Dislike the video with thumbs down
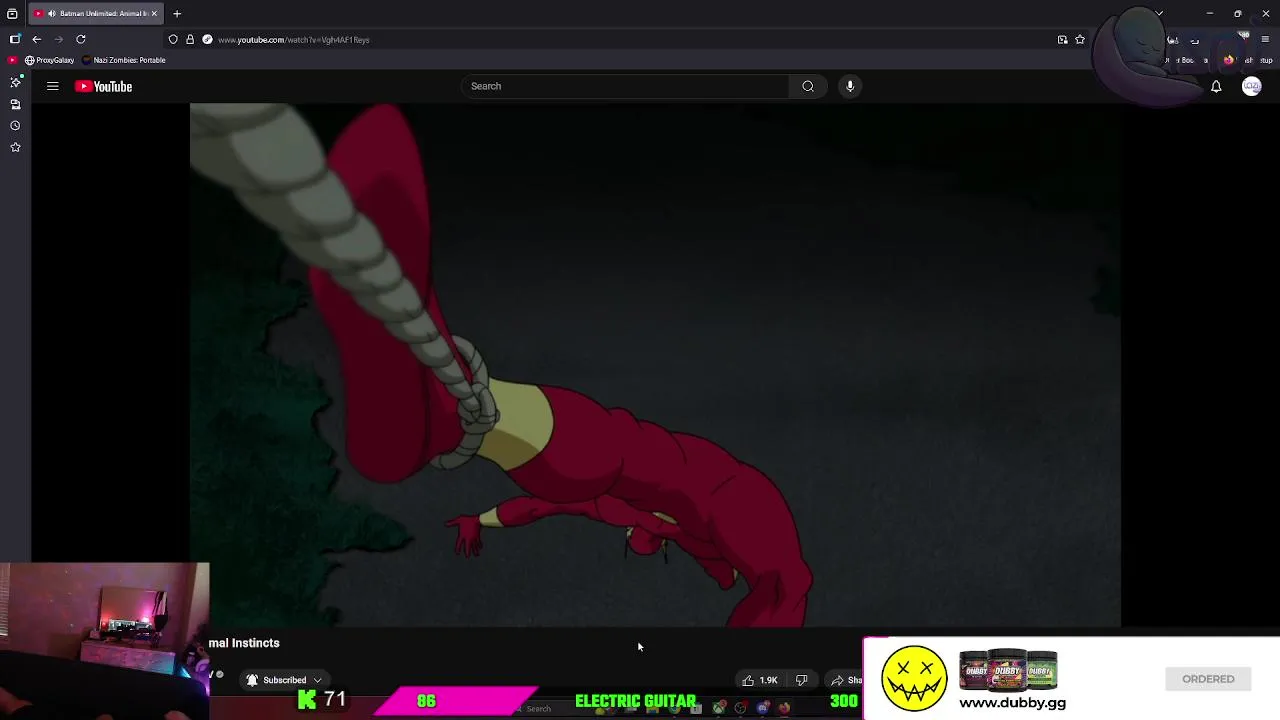1280x720 pixels. click(801, 680)
